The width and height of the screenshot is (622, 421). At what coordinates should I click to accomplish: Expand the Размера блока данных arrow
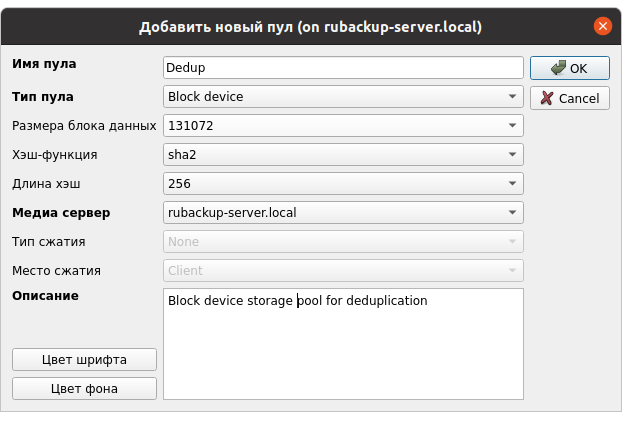tap(512, 126)
